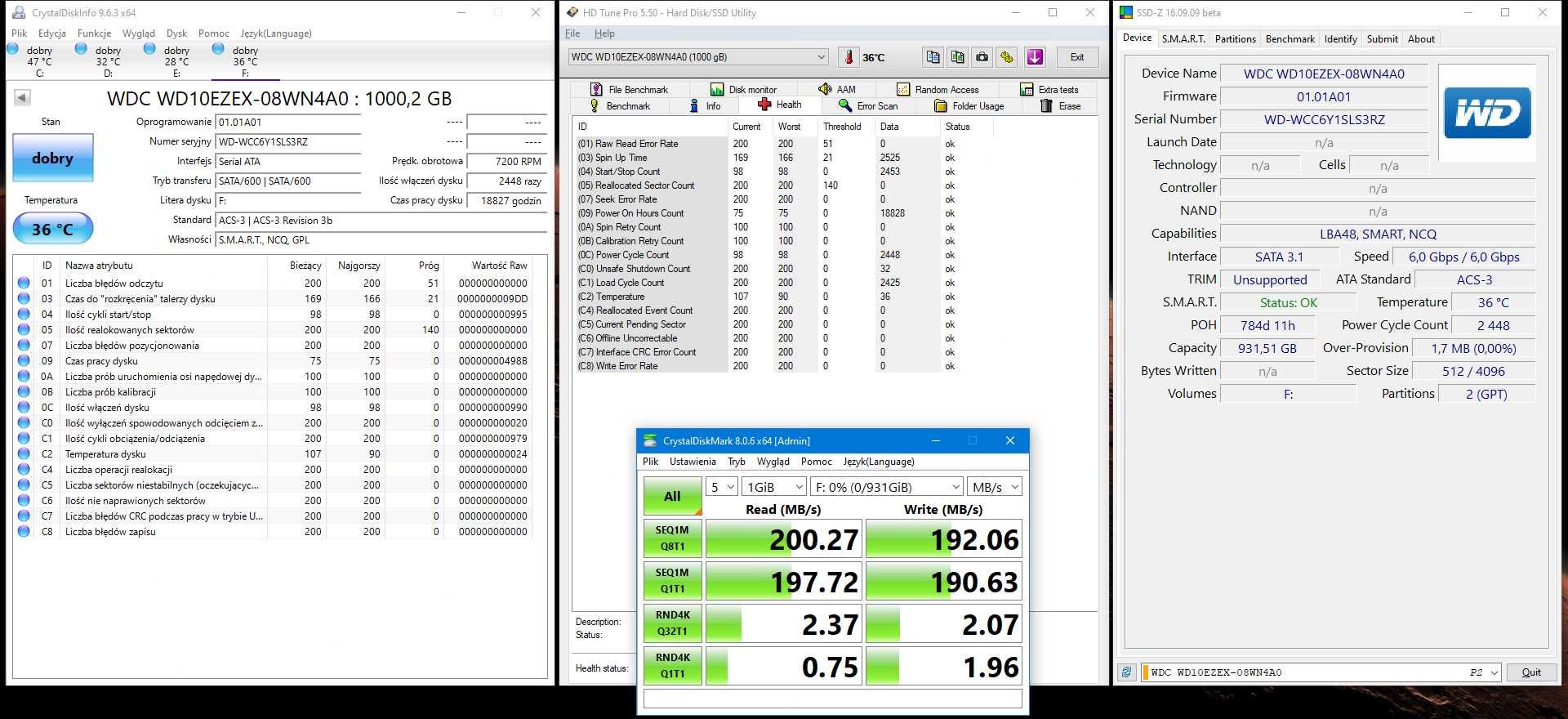Select disk E: 28 °C in CrystalDiskInfo
1568x719 pixels.
pos(176,61)
